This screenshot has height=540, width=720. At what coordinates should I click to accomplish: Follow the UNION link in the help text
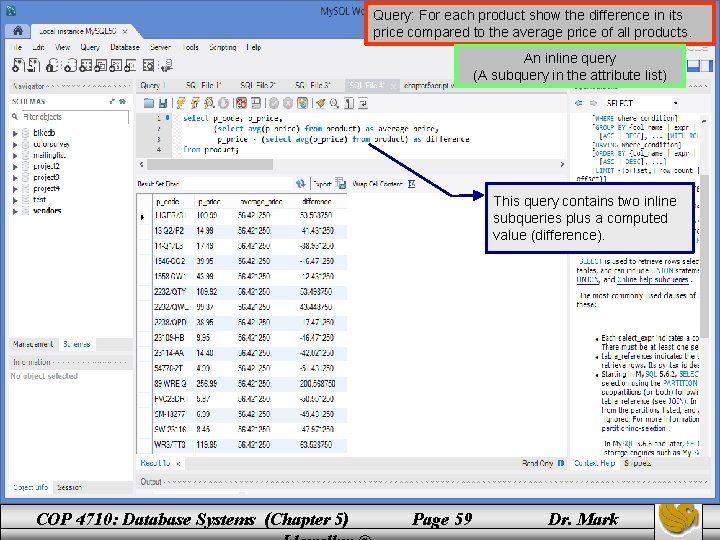pyautogui.click(x=587, y=280)
